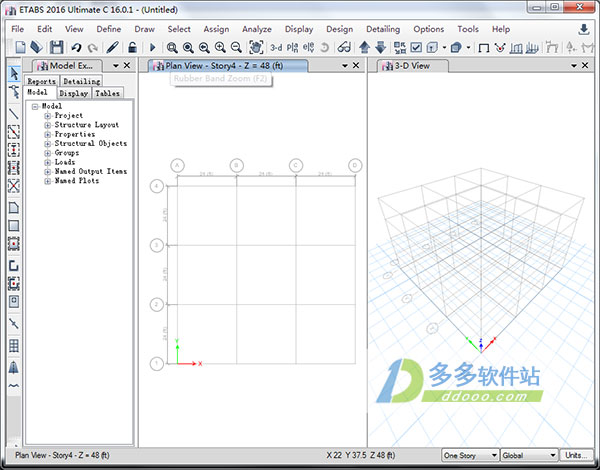Open the Model Explorer panel dropdown arrow
Screen dimensions: 600x470
116,66
